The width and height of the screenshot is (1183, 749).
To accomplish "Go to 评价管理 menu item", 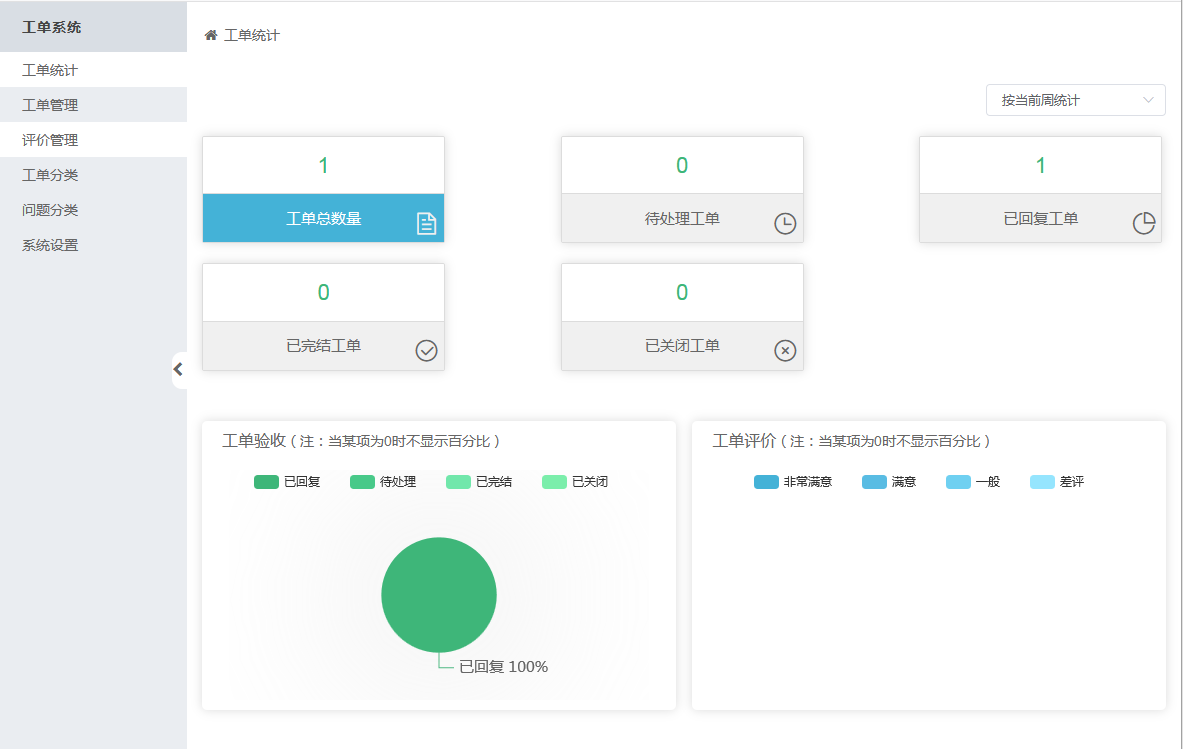I will 50,140.
